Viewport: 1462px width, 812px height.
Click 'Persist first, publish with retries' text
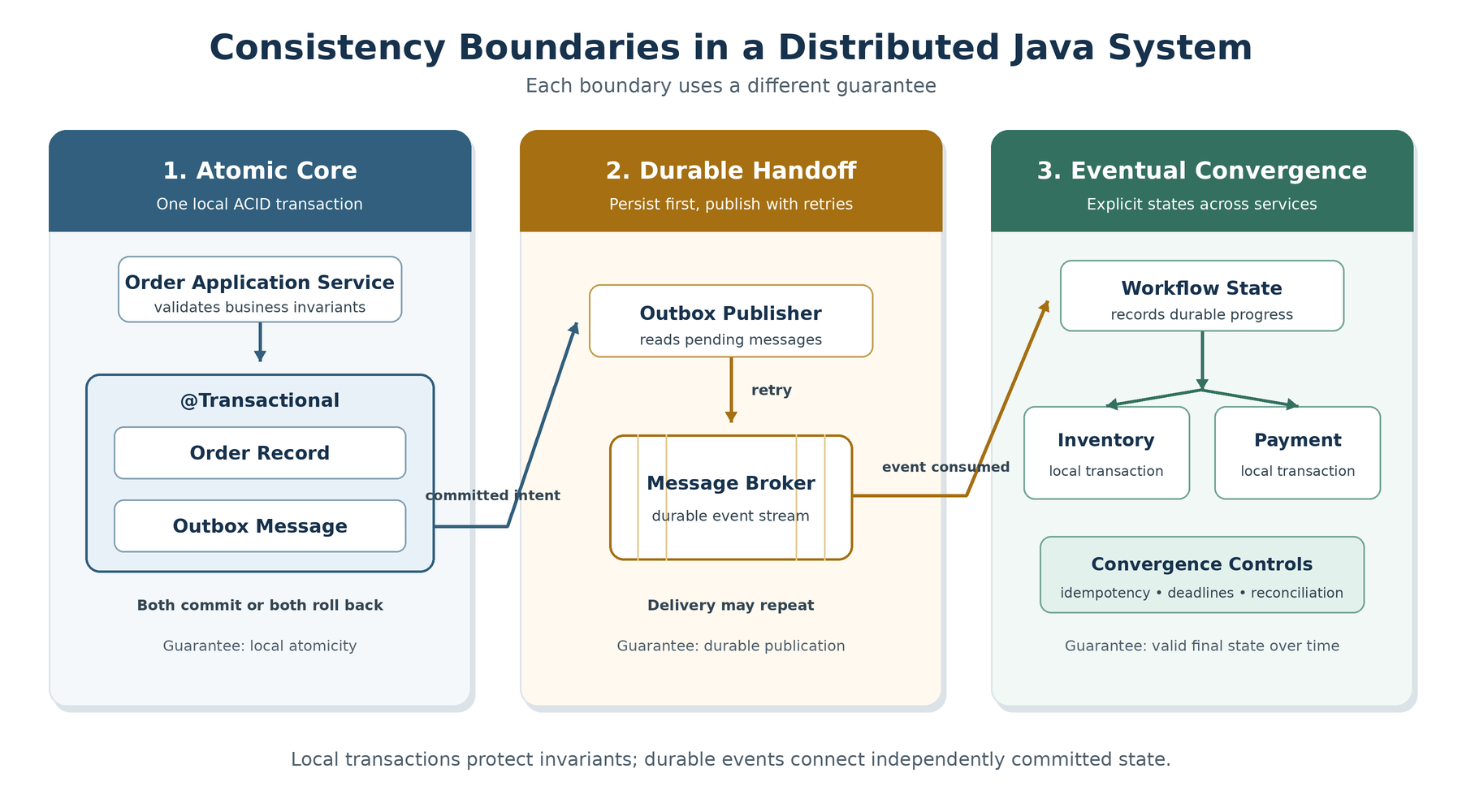click(x=731, y=204)
